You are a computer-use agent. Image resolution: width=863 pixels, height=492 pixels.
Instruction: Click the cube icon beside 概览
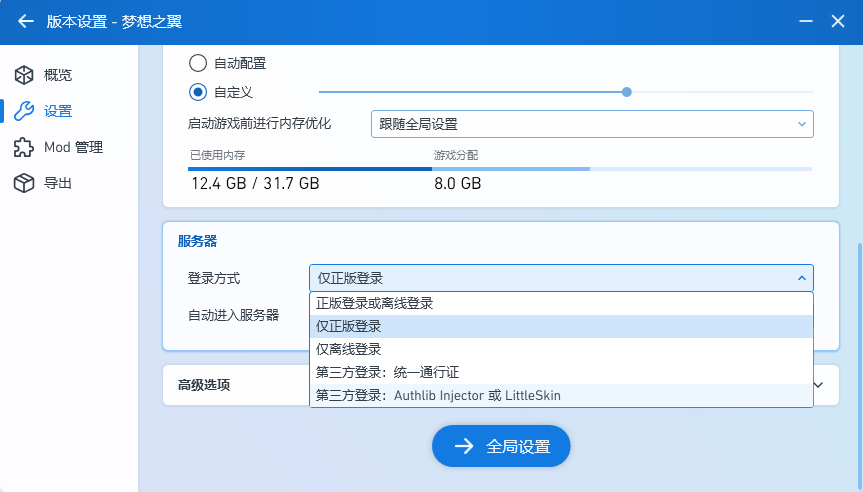click(24, 75)
